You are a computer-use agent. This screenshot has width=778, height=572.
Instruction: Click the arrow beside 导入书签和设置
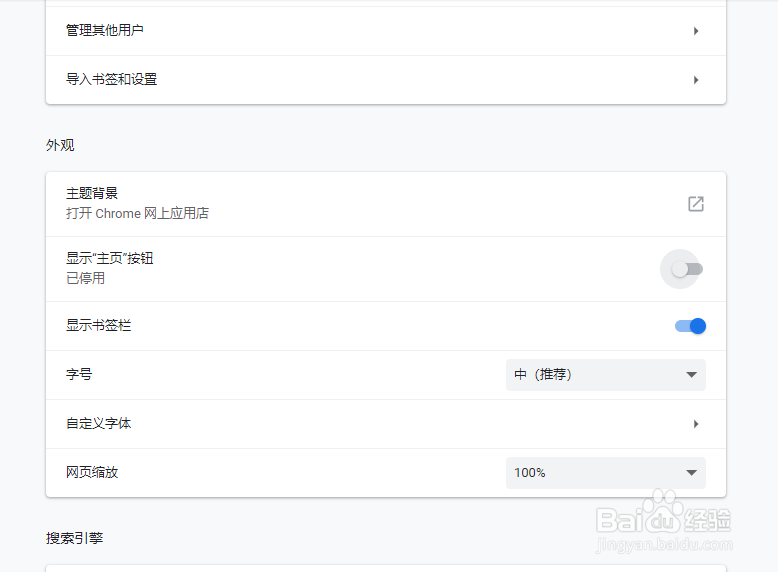click(696, 80)
